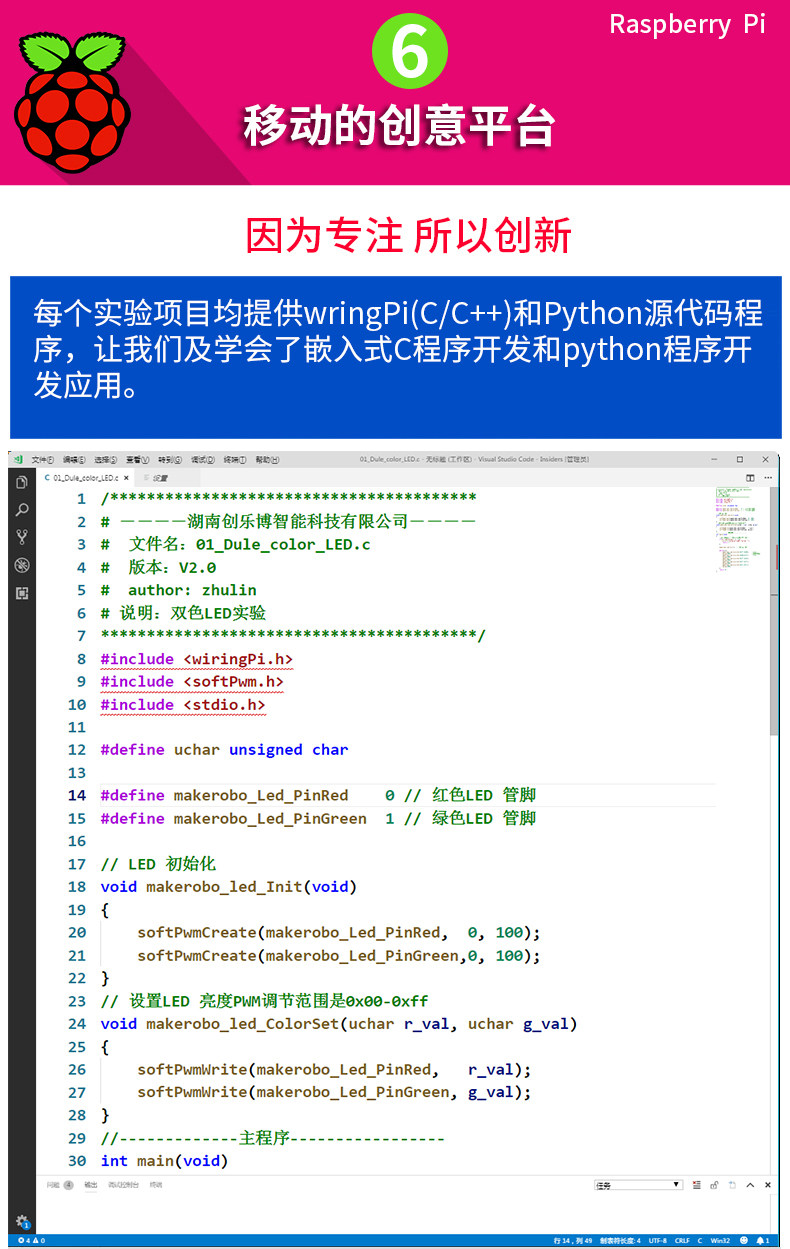Switch to the 01_Dule_color_LED.c tab
This screenshot has width=790, height=1249.
coord(81,478)
